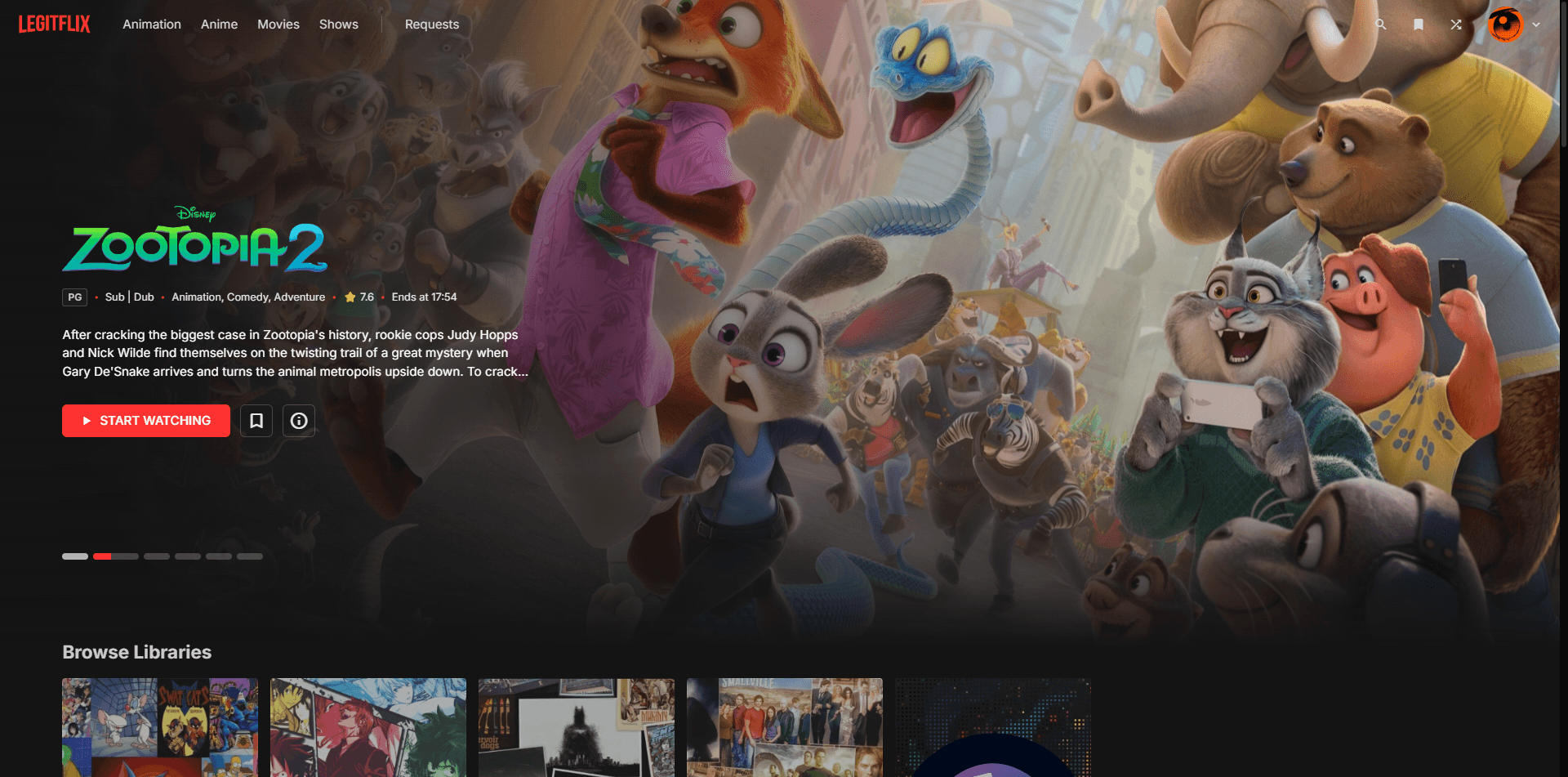This screenshot has width=1568, height=777.
Task: Click the Browse Libraries heading
Action: click(x=137, y=652)
